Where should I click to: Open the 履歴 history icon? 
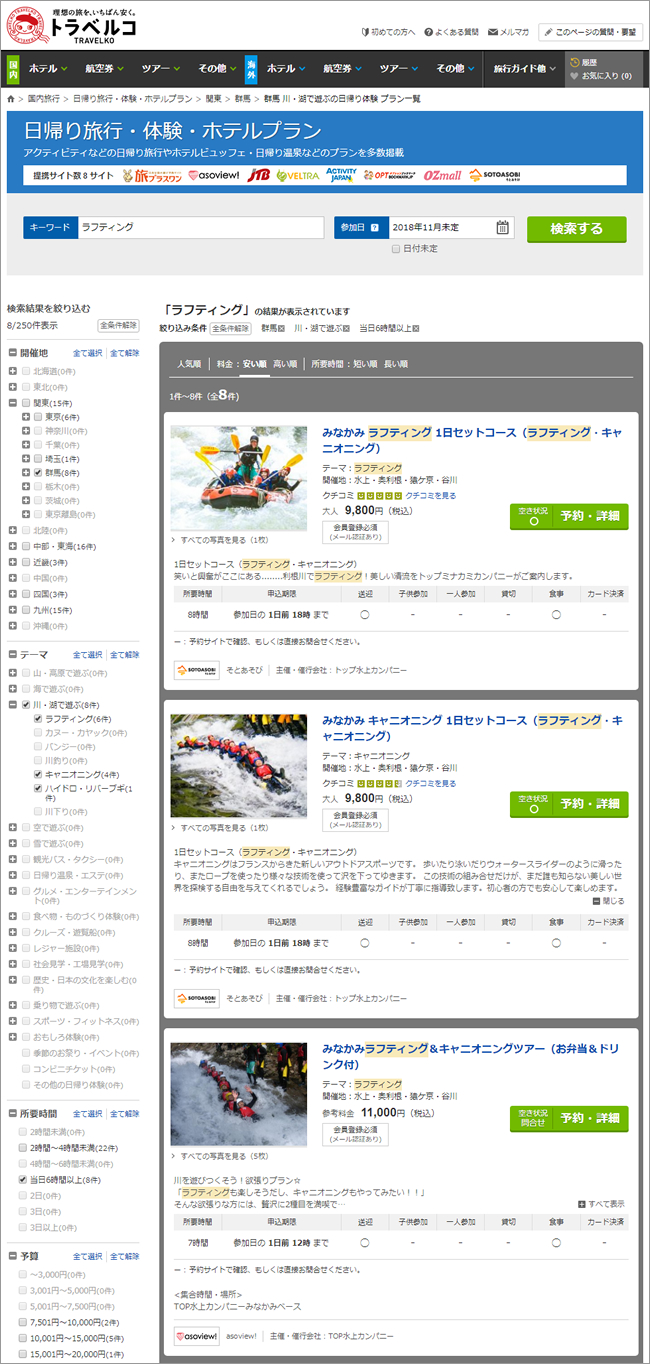pyautogui.click(x=574, y=62)
